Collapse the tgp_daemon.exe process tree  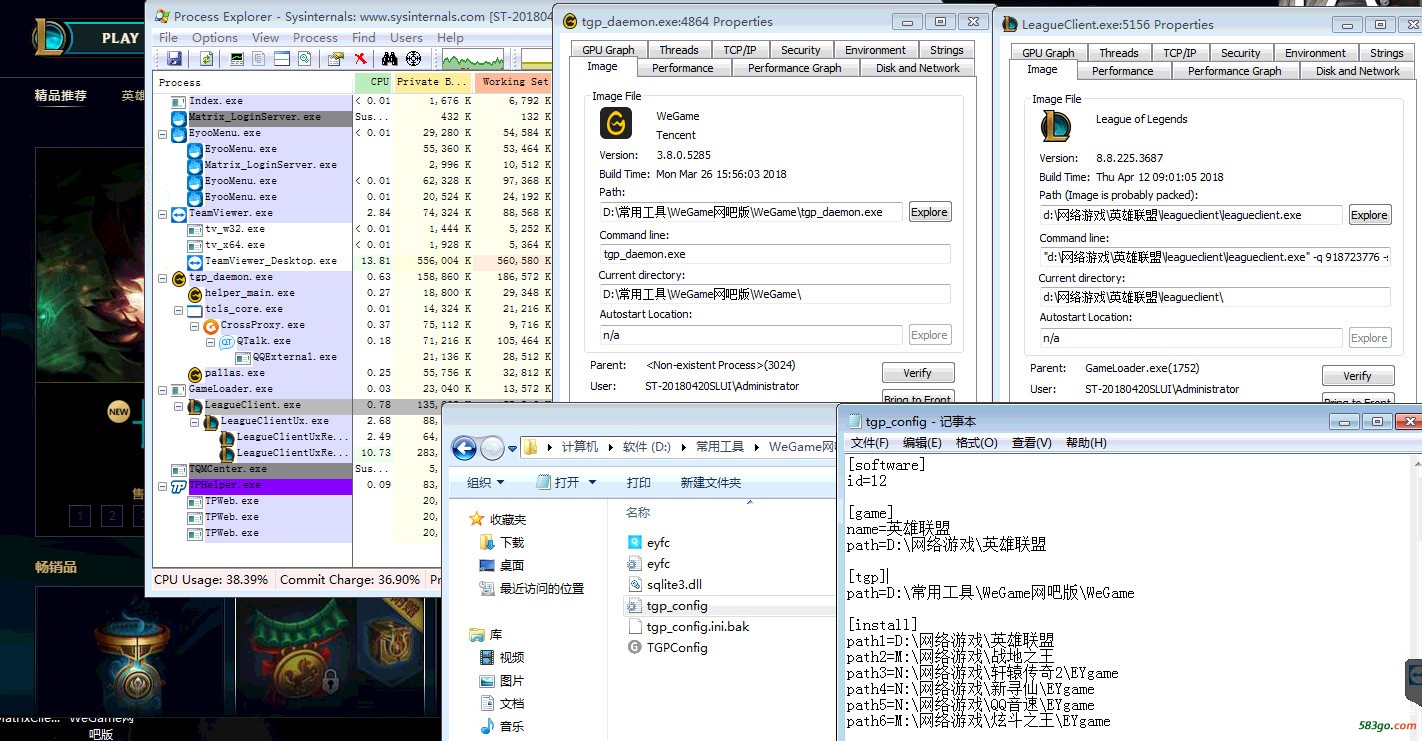pyautogui.click(x=163, y=277)
